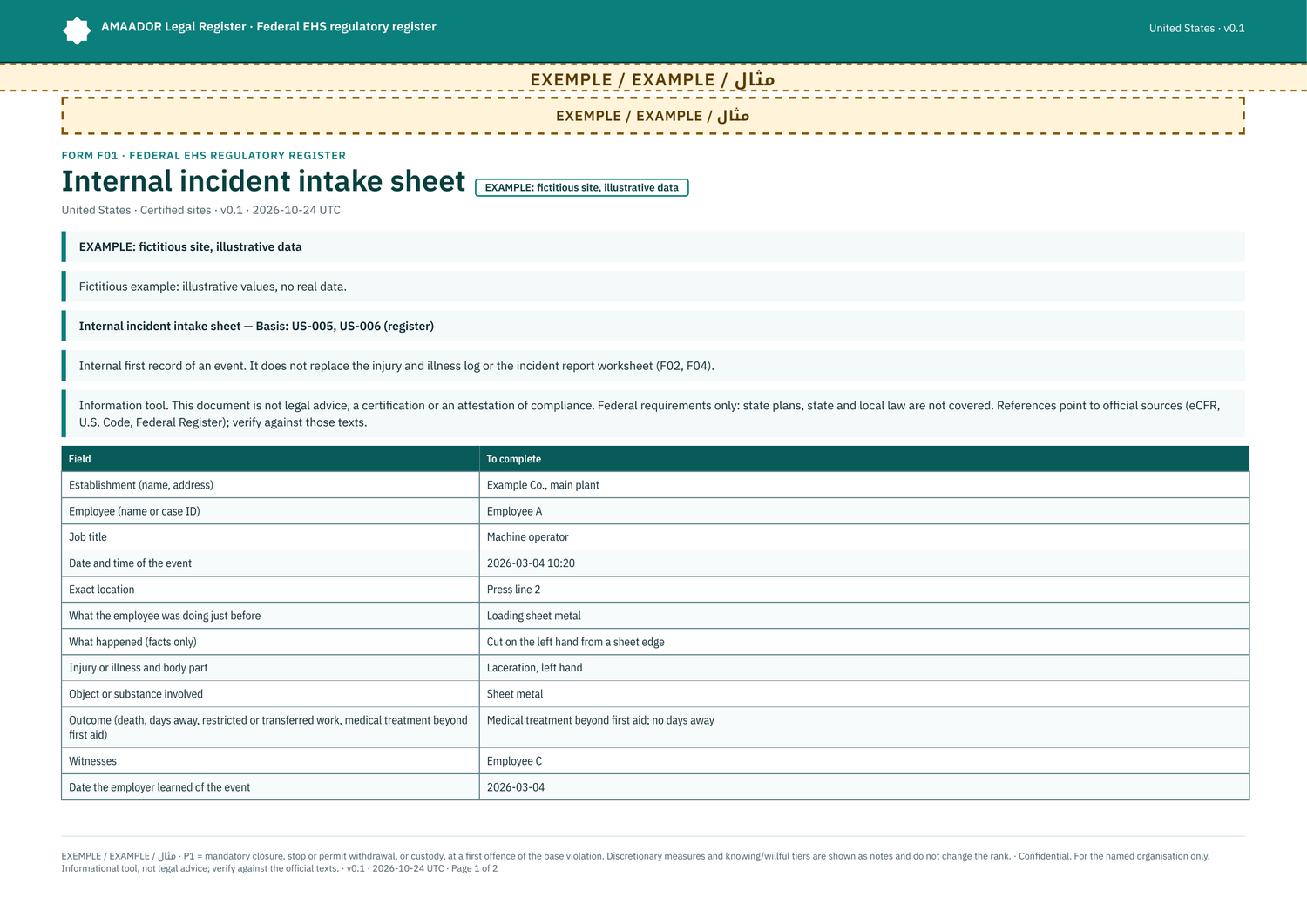Click the "Loading sheet metal" value

click(534, 616)
